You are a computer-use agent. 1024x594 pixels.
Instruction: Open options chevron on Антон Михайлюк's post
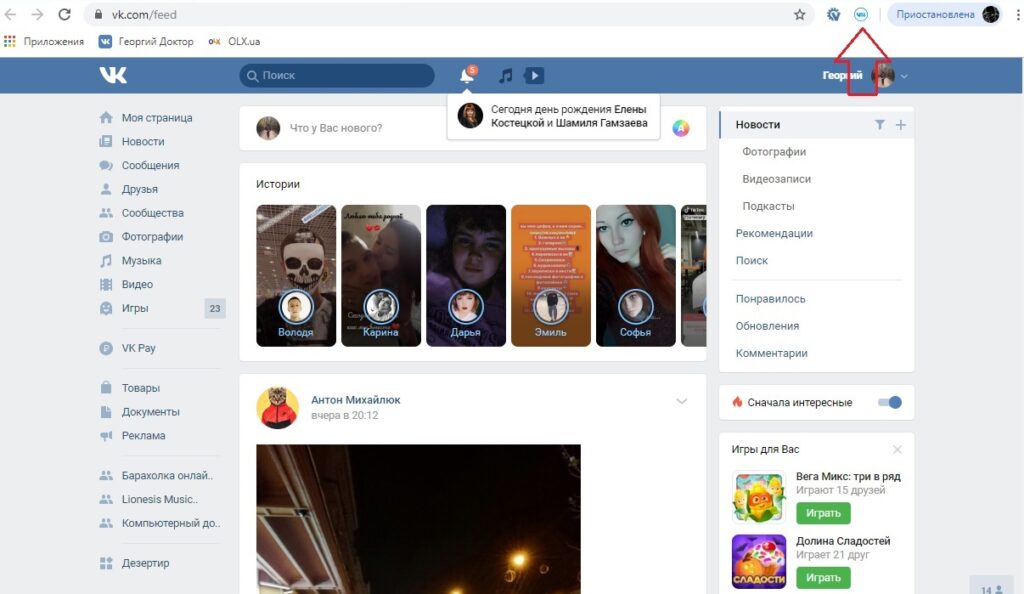[x=682, y=399]
